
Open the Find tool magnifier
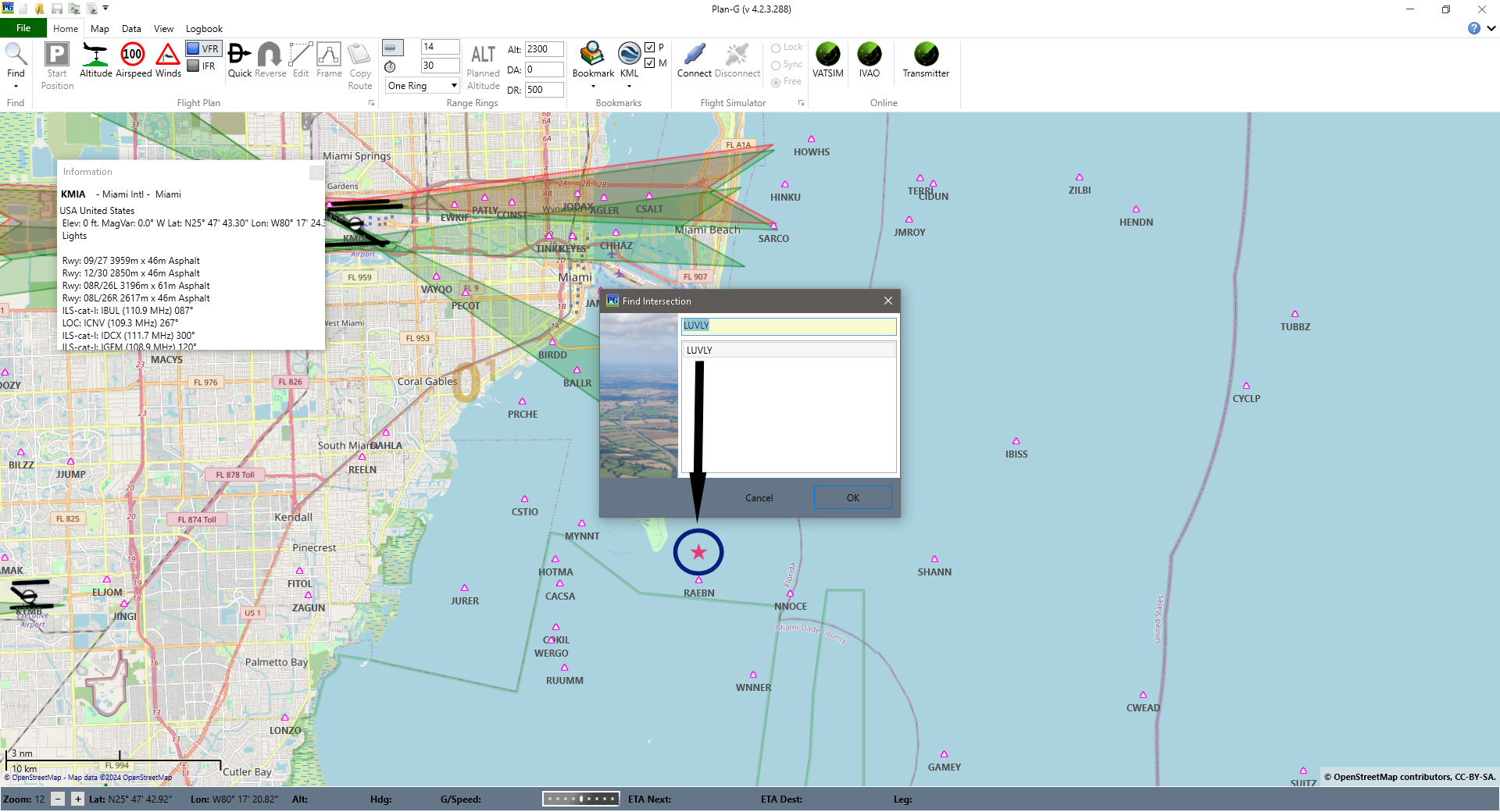16,54
